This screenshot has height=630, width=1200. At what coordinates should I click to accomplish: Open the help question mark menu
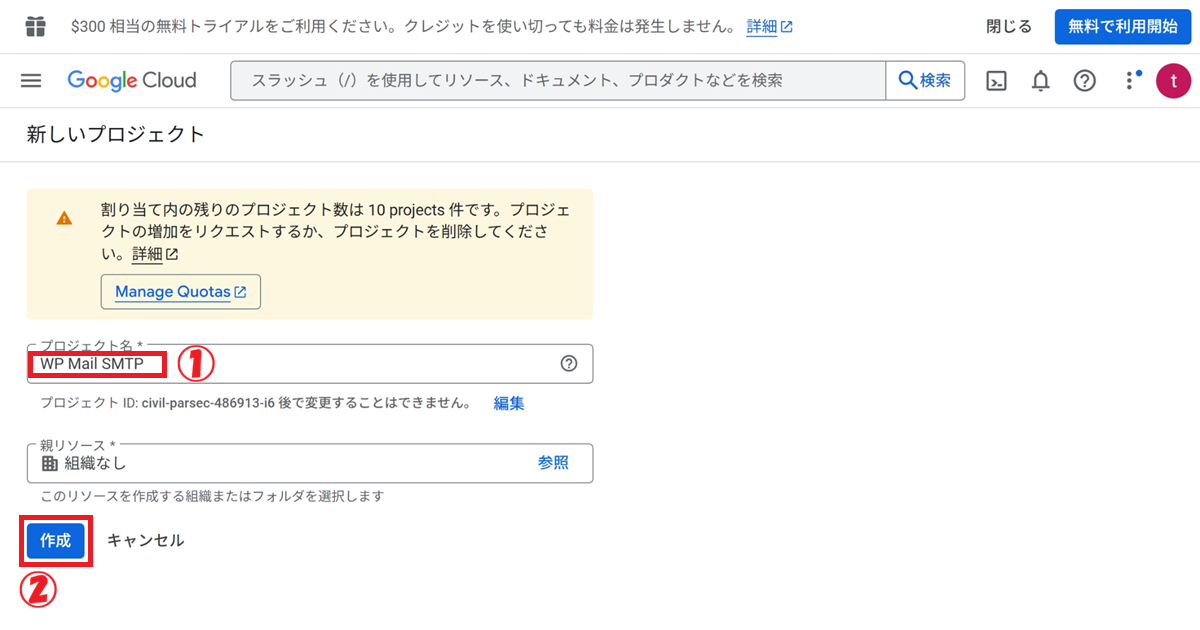tap(1084, 81)
